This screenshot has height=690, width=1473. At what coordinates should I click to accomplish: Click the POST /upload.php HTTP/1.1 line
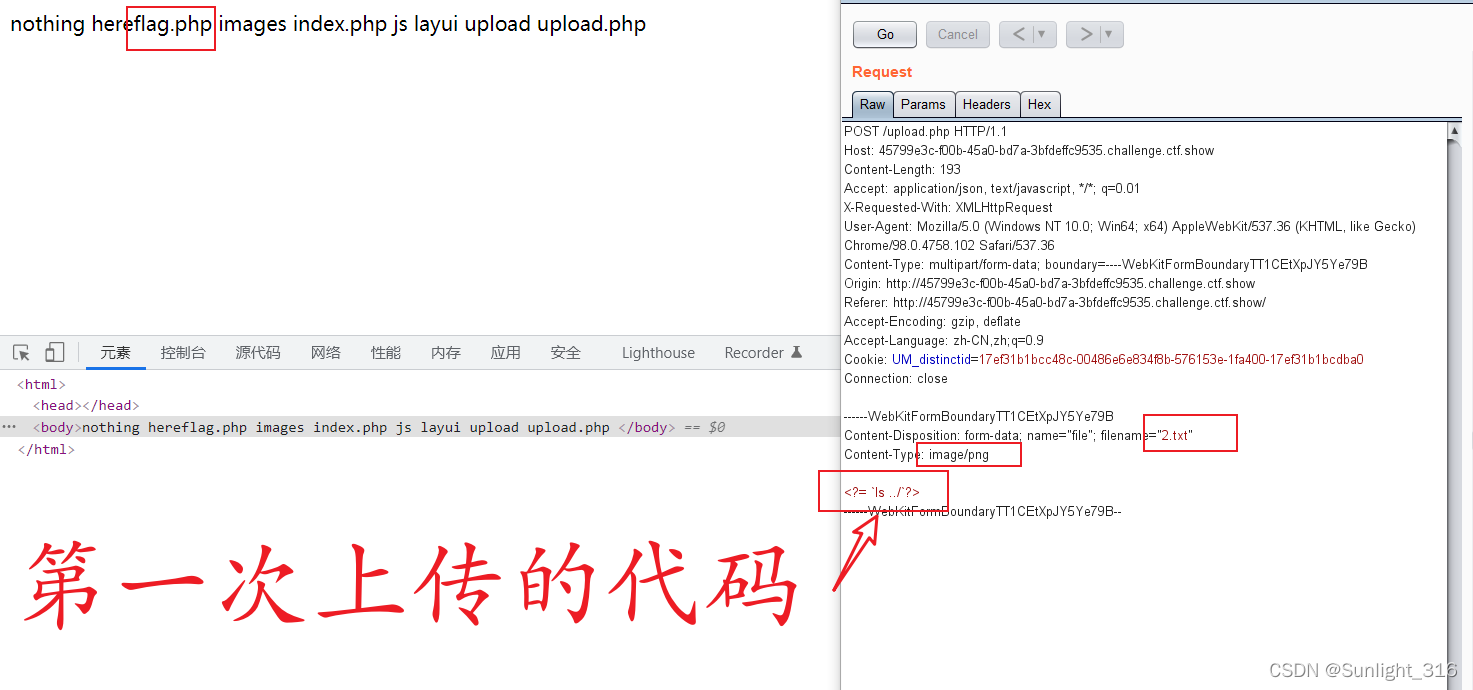click(x=925, y=131)
